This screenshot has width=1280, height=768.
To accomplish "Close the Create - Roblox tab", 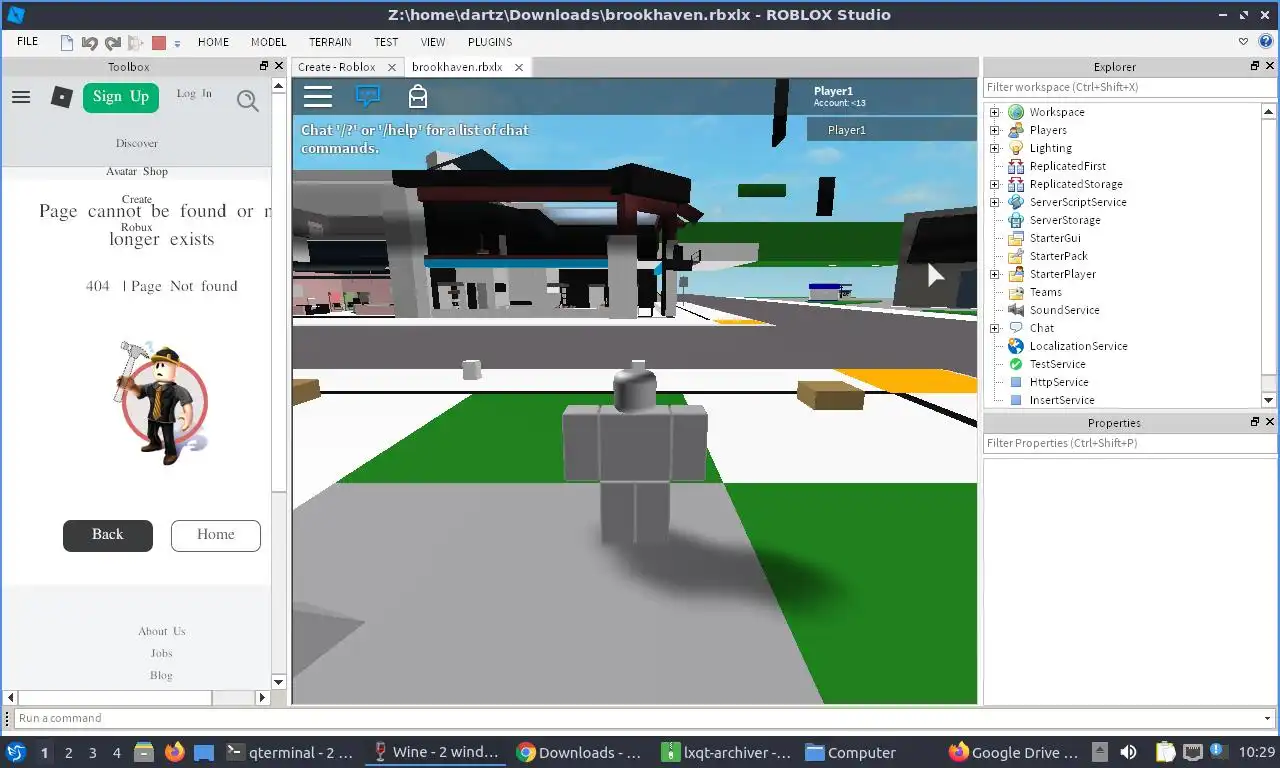I will click(x=392, y=67).
